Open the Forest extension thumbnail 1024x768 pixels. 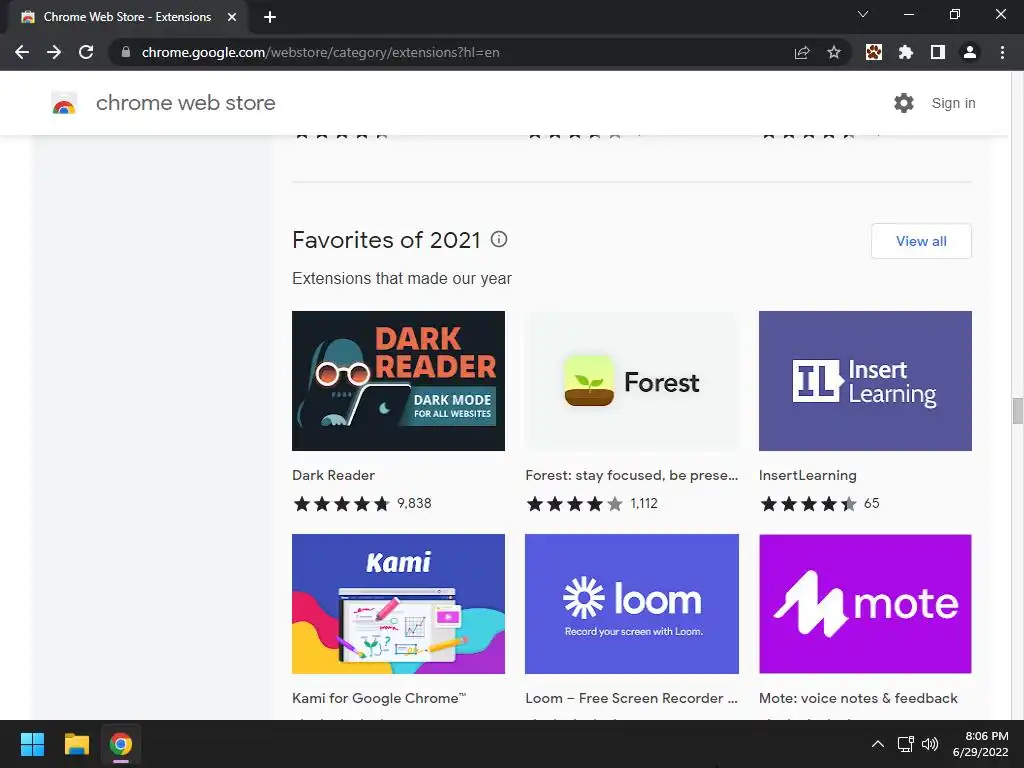coord(632,381)
